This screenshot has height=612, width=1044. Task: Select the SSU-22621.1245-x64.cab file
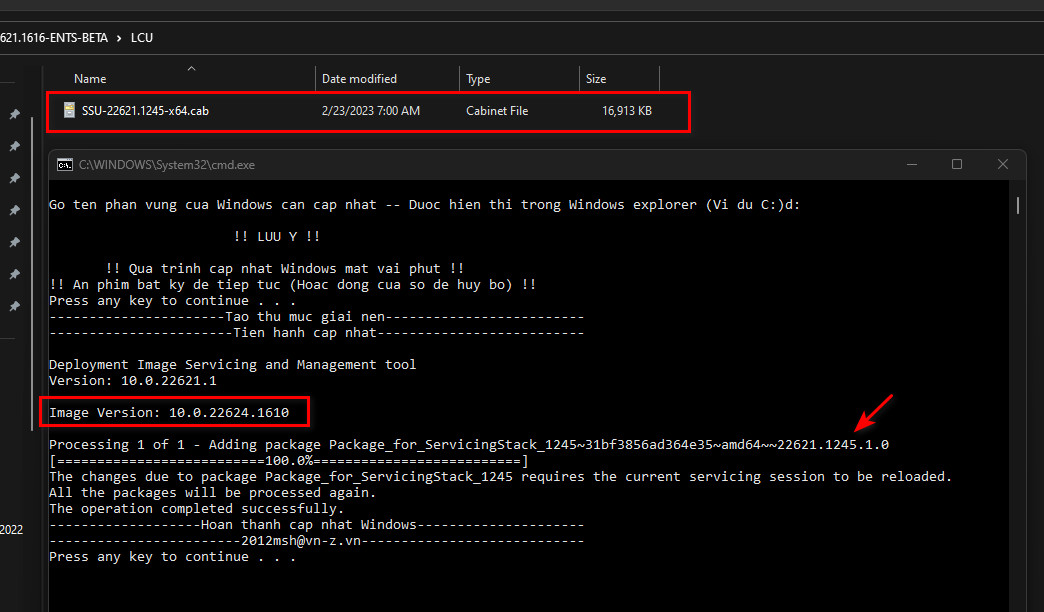[x=368, y=111]
